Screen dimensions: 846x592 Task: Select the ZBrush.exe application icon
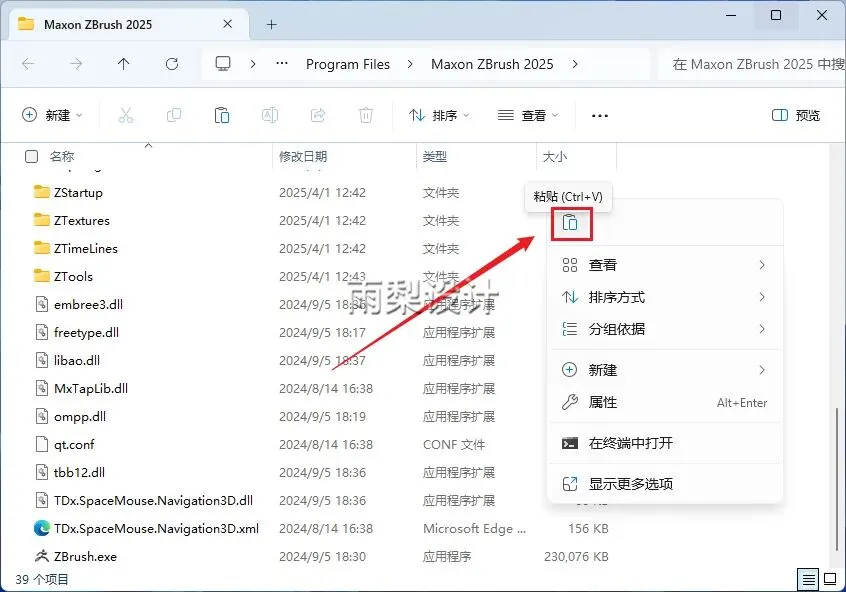coord(42,556)
